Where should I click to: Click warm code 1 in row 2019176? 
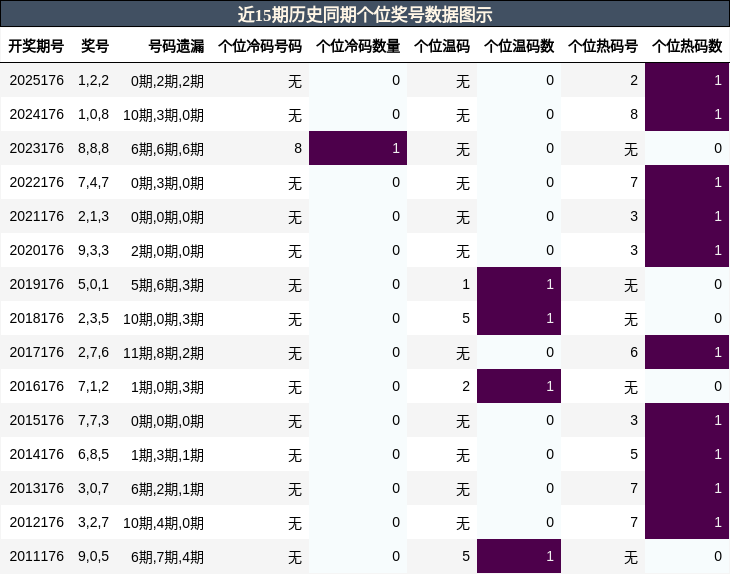pos(466,284)
